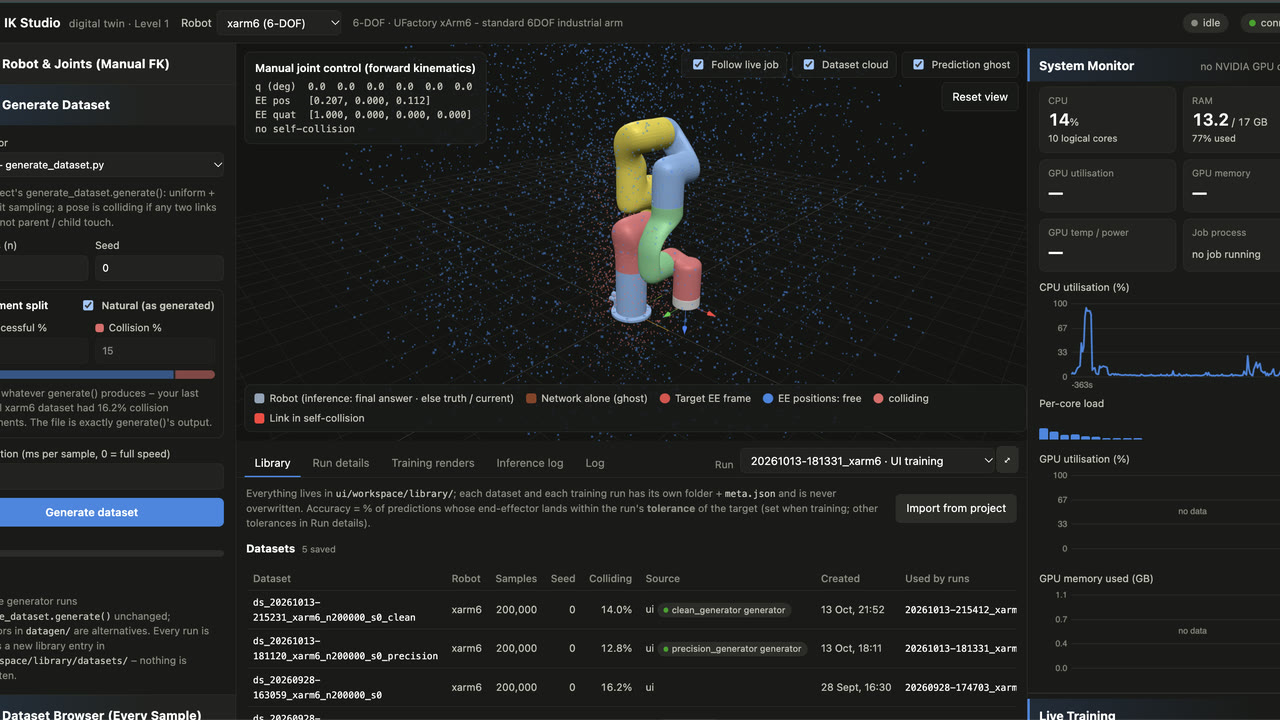Click the blue and red split ratio bar
Image resolution: width=1280 pixels, height=720 pixels.
108,375
